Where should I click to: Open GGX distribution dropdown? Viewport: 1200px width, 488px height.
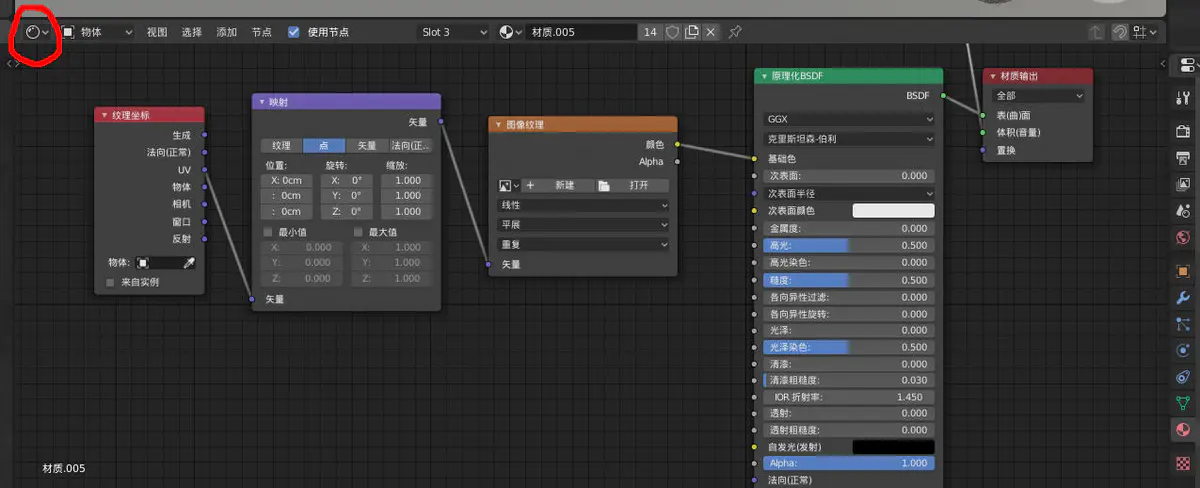[848, 119]
